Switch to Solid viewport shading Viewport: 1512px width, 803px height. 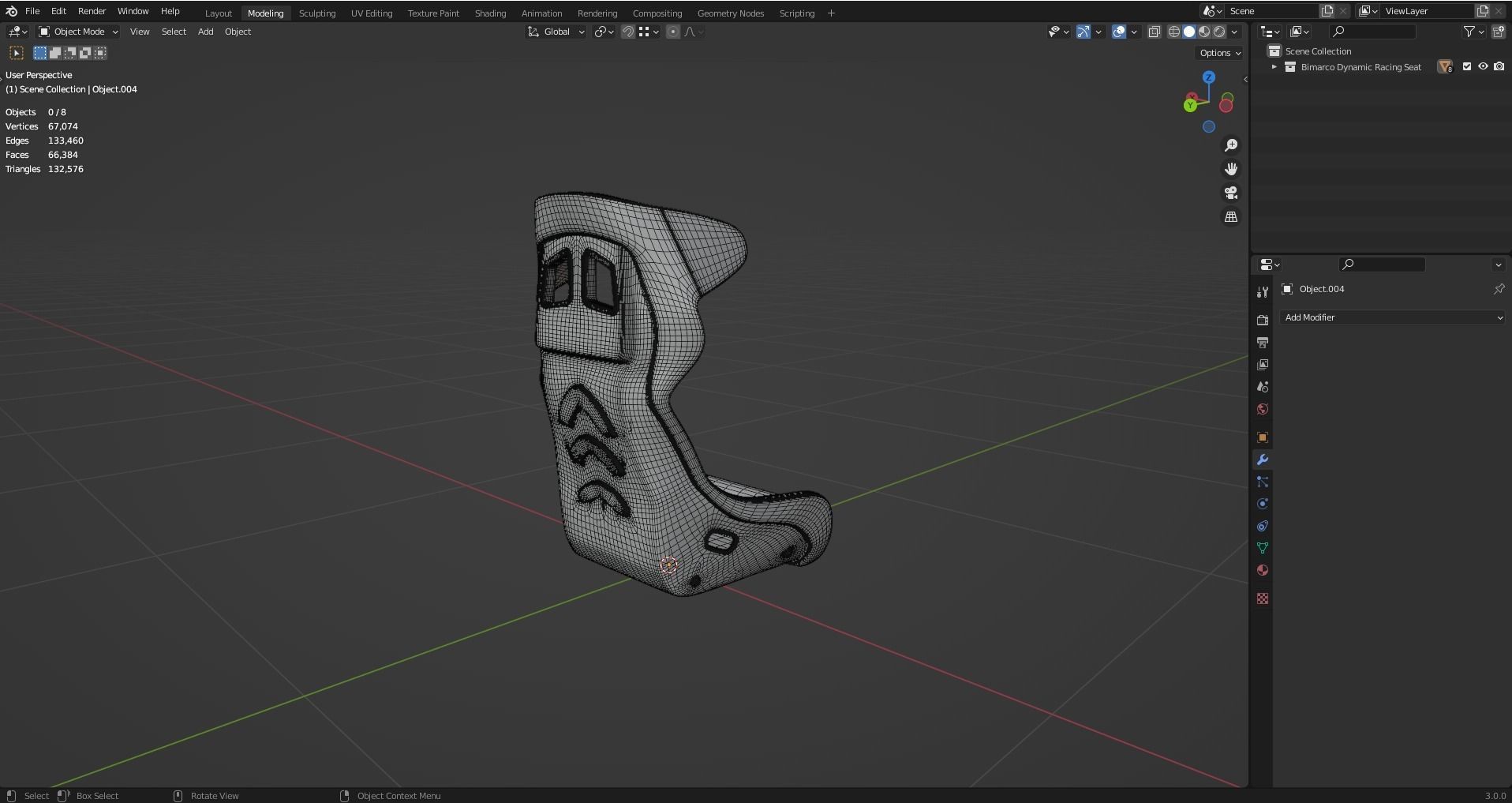click(x=1189, y=32)
